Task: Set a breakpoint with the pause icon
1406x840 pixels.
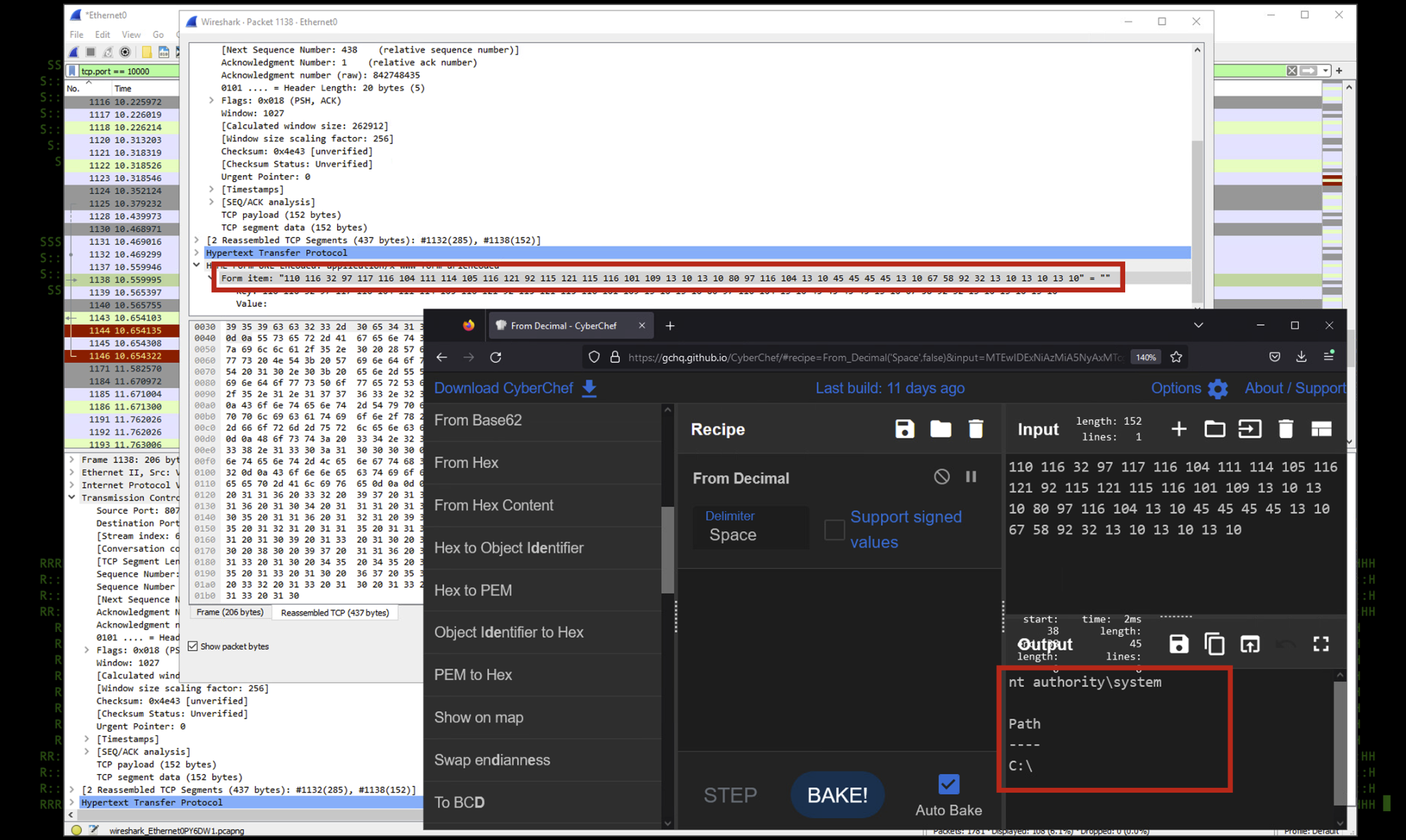Action: pos(971,476)
